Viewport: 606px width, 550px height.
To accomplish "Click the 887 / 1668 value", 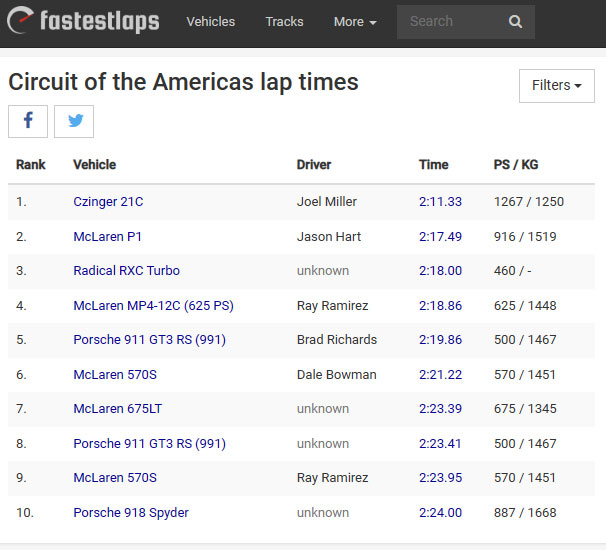I will click(x=525, y=513).
